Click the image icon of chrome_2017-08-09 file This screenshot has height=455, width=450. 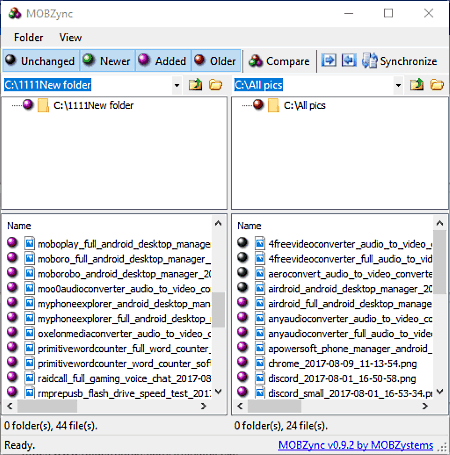260,363
